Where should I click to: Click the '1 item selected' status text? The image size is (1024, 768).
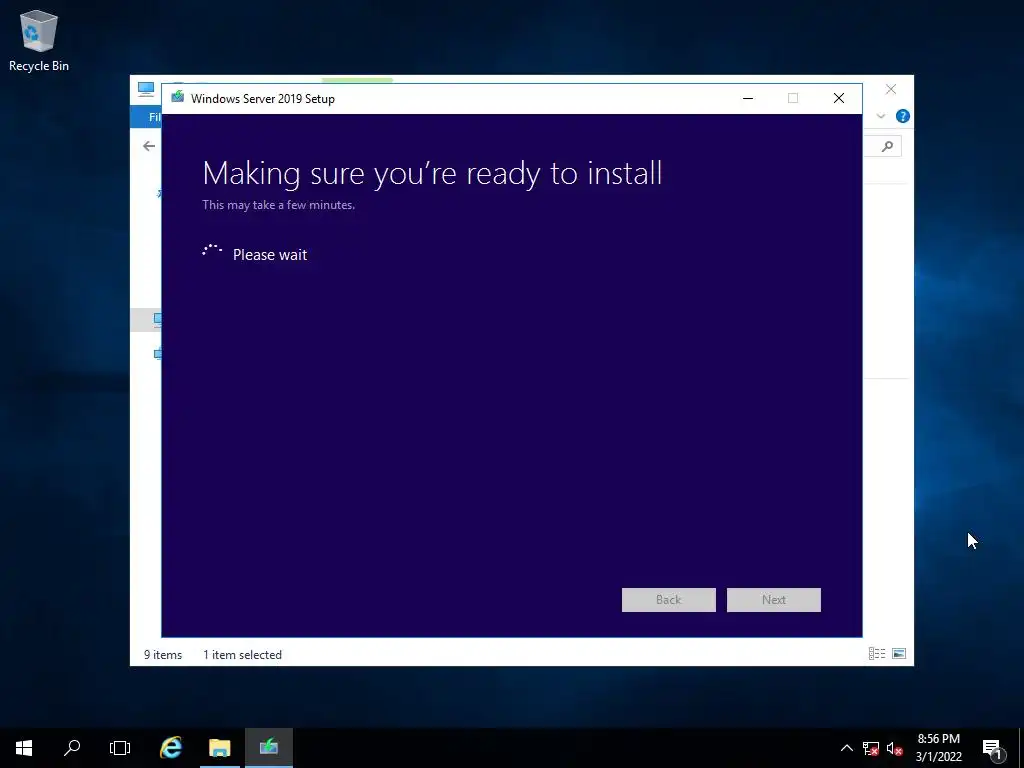click(242, 654)
